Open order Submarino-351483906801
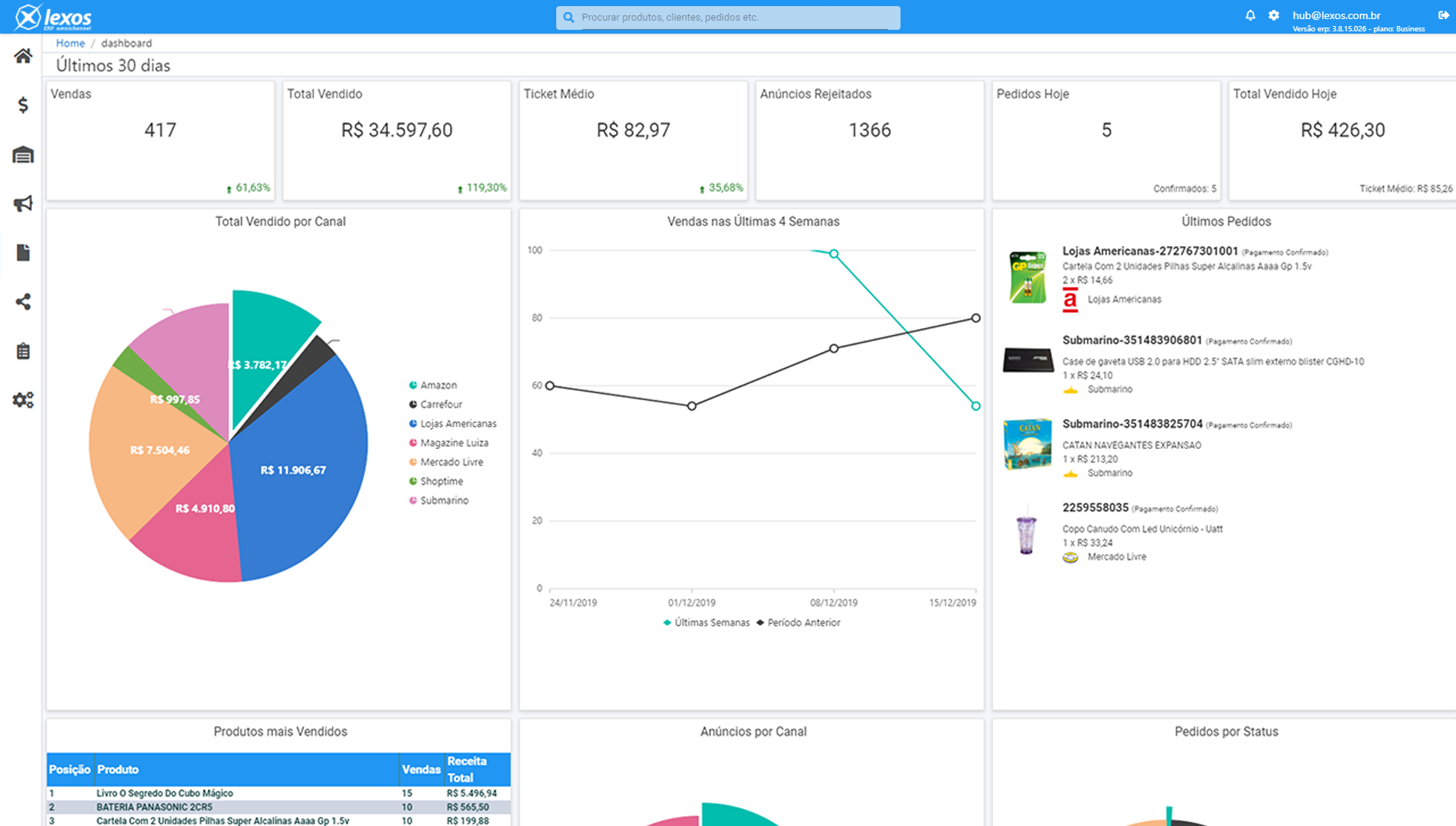The height and width of the screenshot is (826, 1456). [1132, 340]
